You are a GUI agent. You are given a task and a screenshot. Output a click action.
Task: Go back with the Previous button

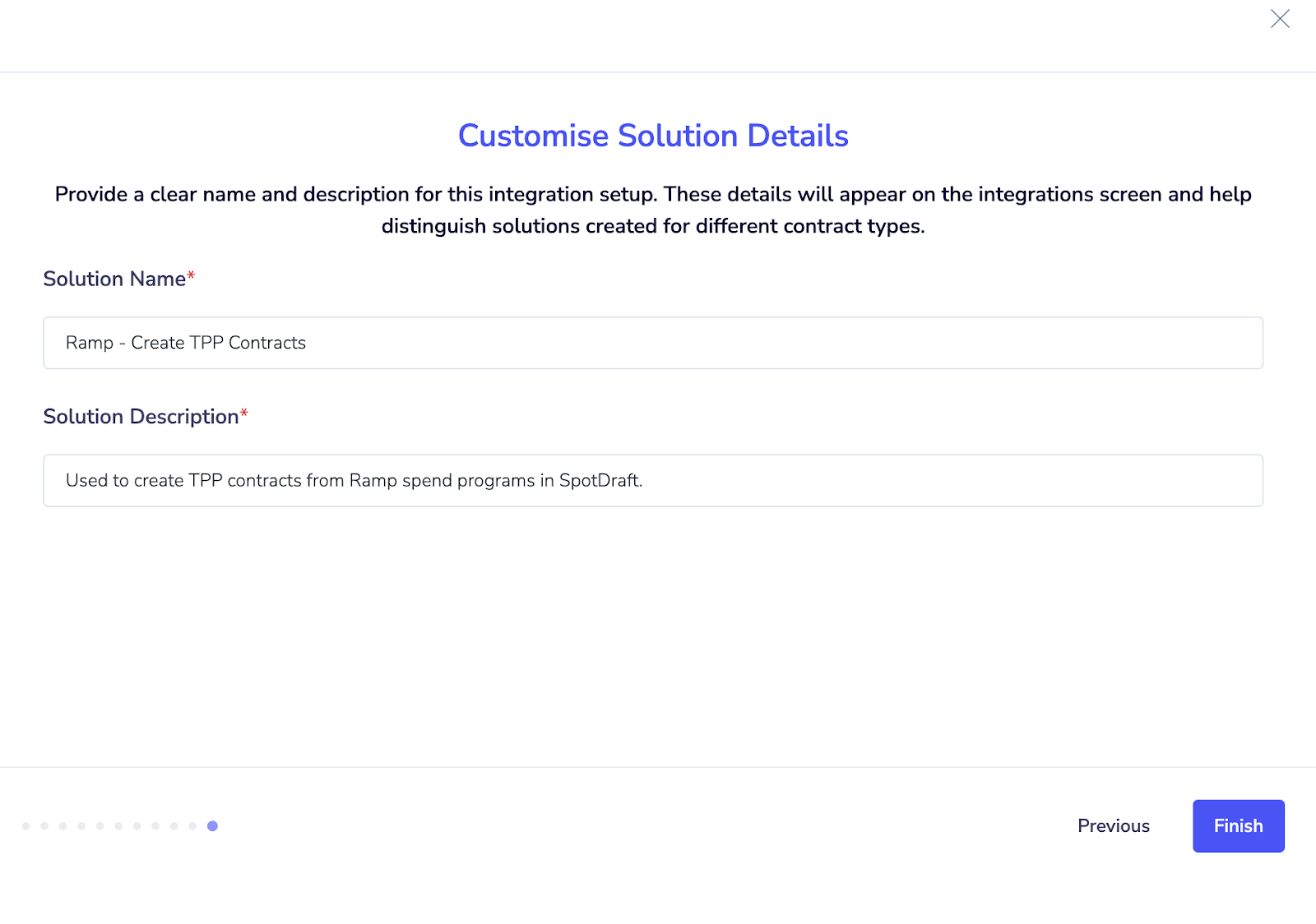point(1113,825)
